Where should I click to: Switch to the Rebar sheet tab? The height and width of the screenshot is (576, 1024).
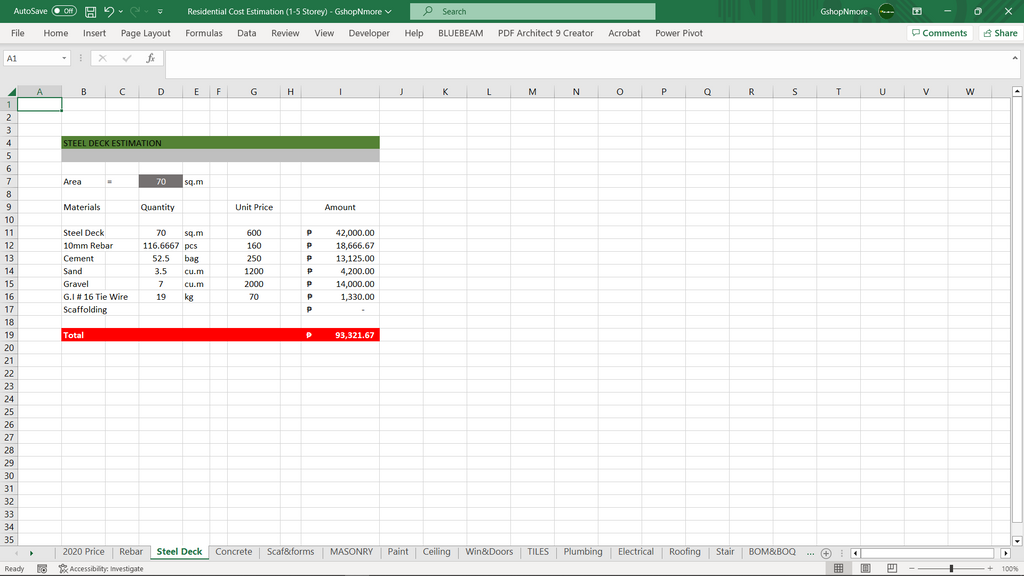[x=131, y=552]
